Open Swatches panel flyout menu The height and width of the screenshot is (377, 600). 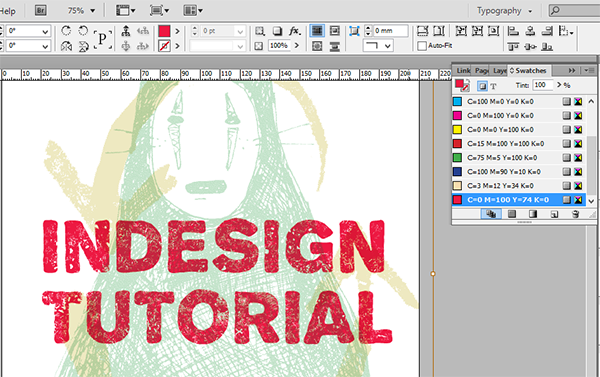pyautogui.click(x=589, y=70)
